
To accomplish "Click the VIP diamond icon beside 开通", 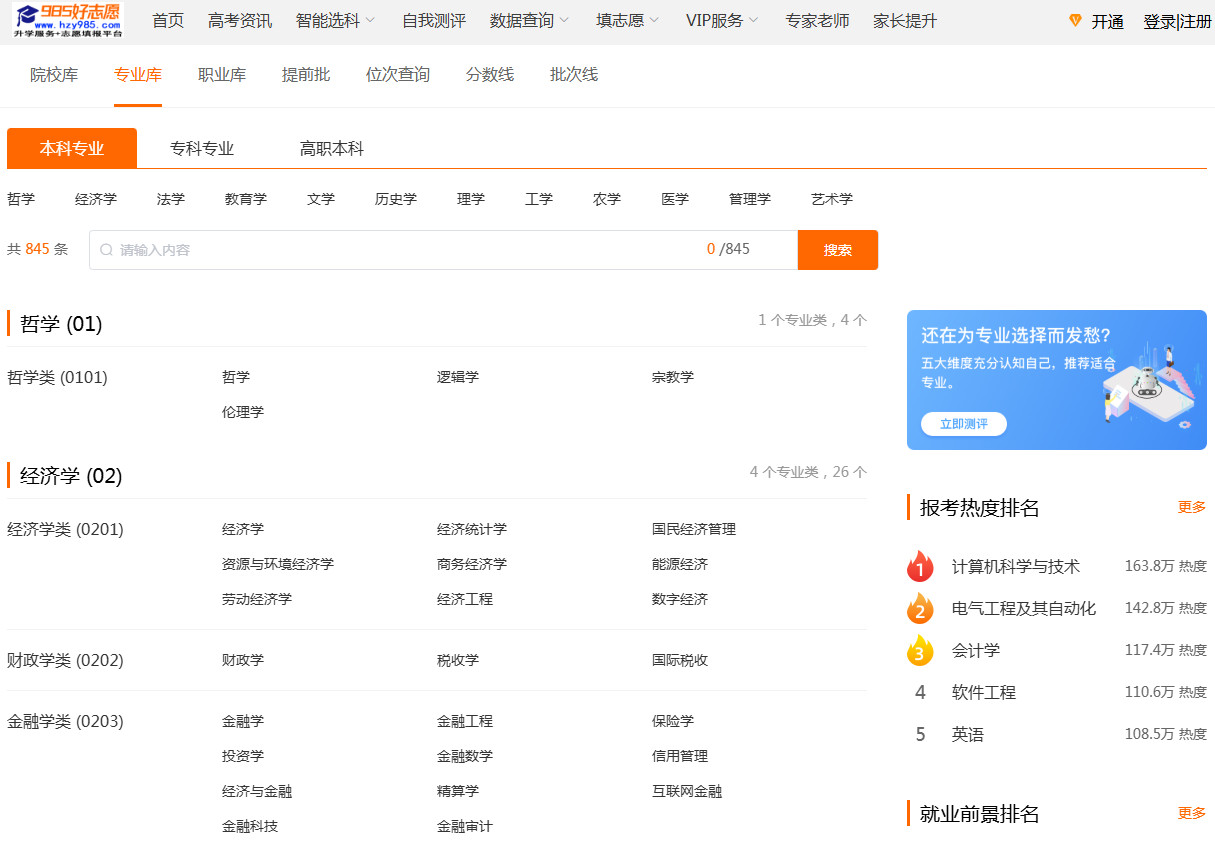I will point(1076,21).
